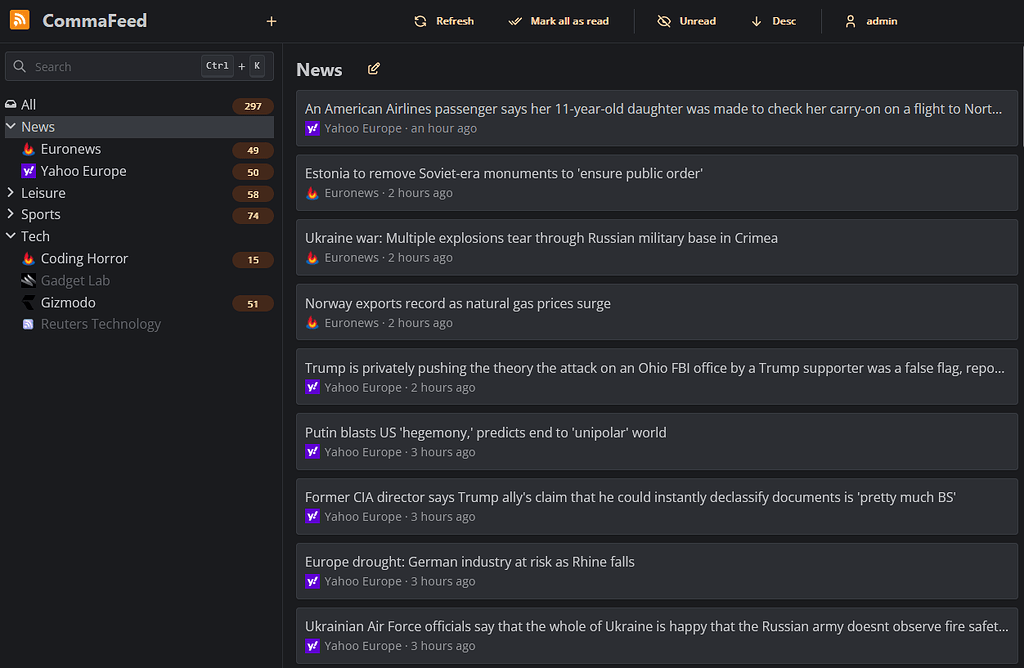Open the add subscription plus icon
This screenshot has height=668, width=1024.
[271, 20]
